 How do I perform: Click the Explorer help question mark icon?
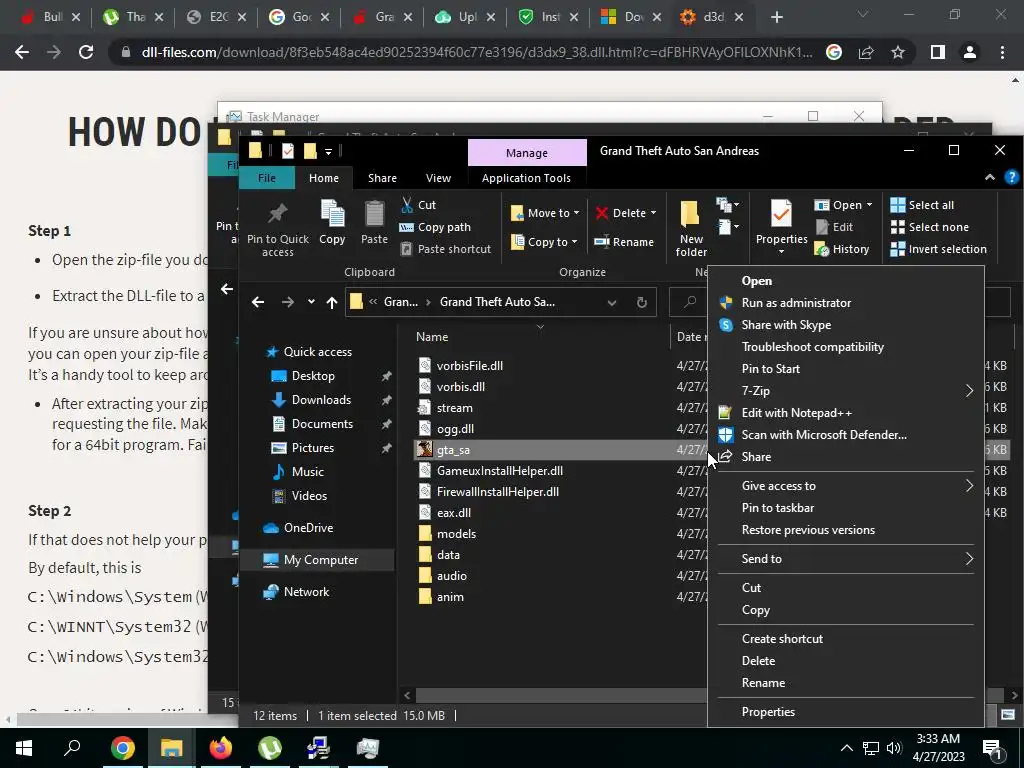[1011, 177]
